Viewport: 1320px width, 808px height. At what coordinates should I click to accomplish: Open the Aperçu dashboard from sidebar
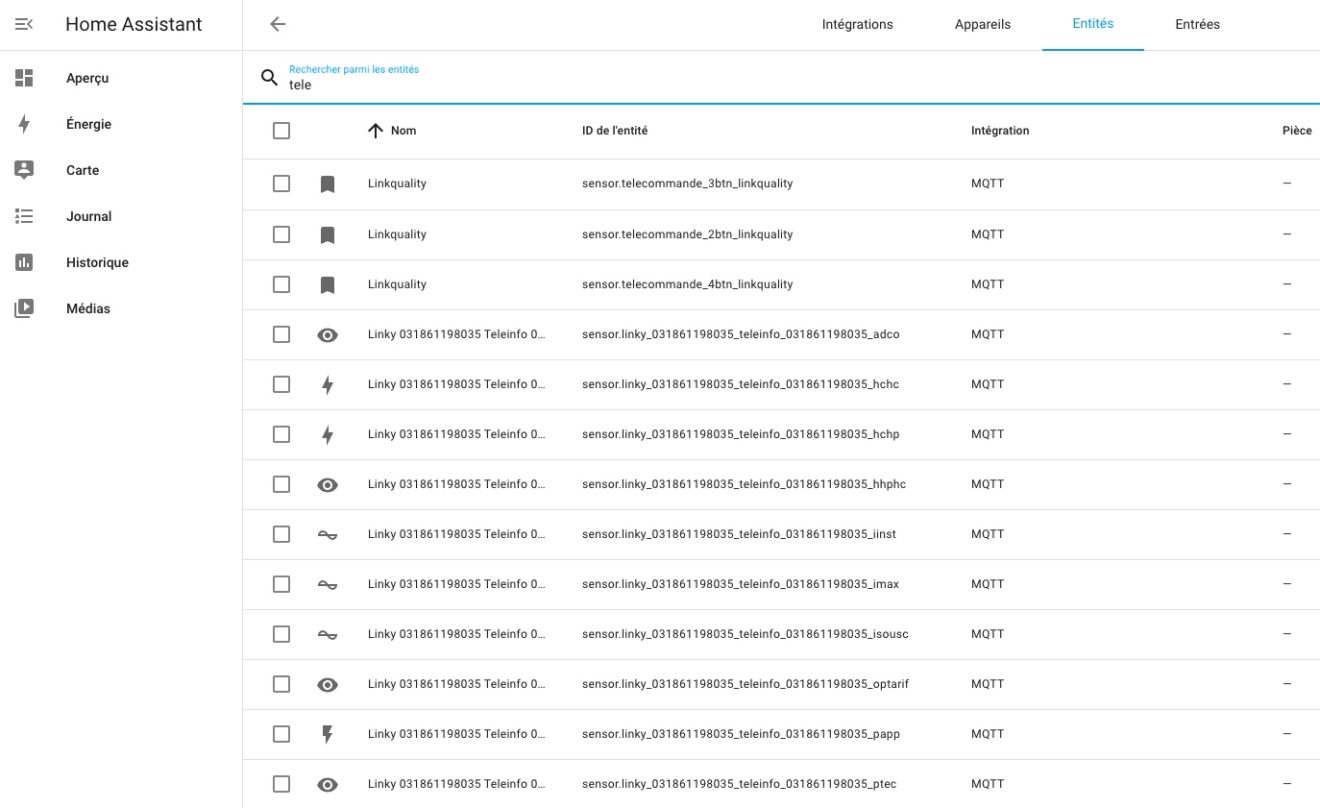87,77
